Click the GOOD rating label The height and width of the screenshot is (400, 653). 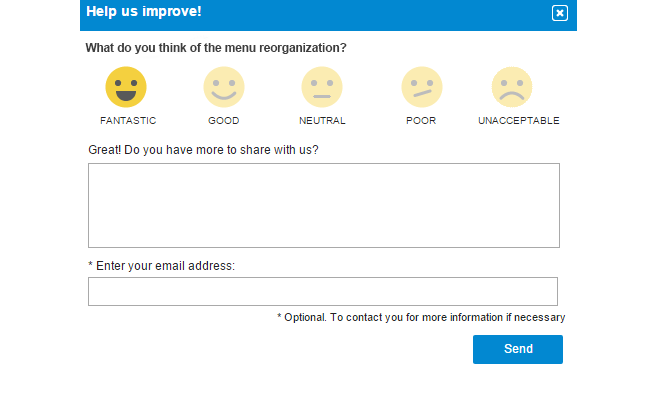click(224, 121)
